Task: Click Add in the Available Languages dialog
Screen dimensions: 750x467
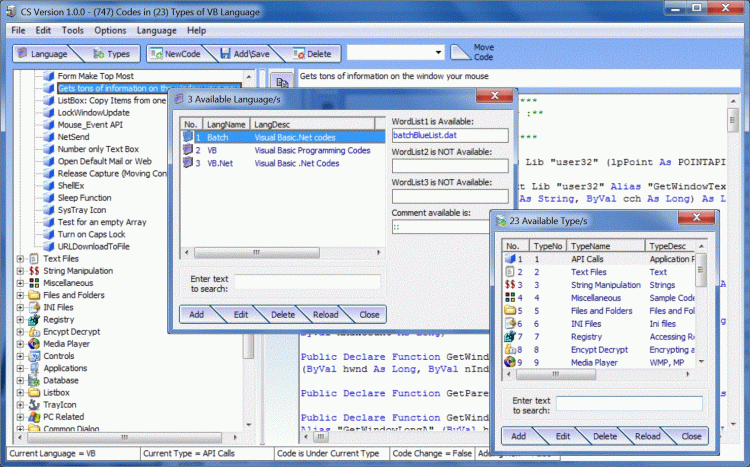Action: (196, 314)
